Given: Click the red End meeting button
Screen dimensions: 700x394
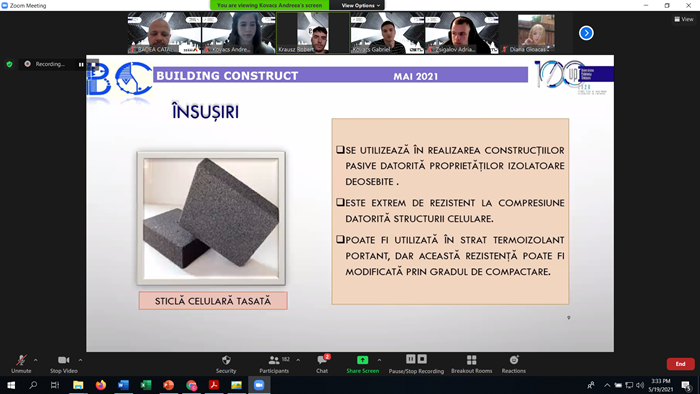Looking at the screenshot, I should point(680,364).
